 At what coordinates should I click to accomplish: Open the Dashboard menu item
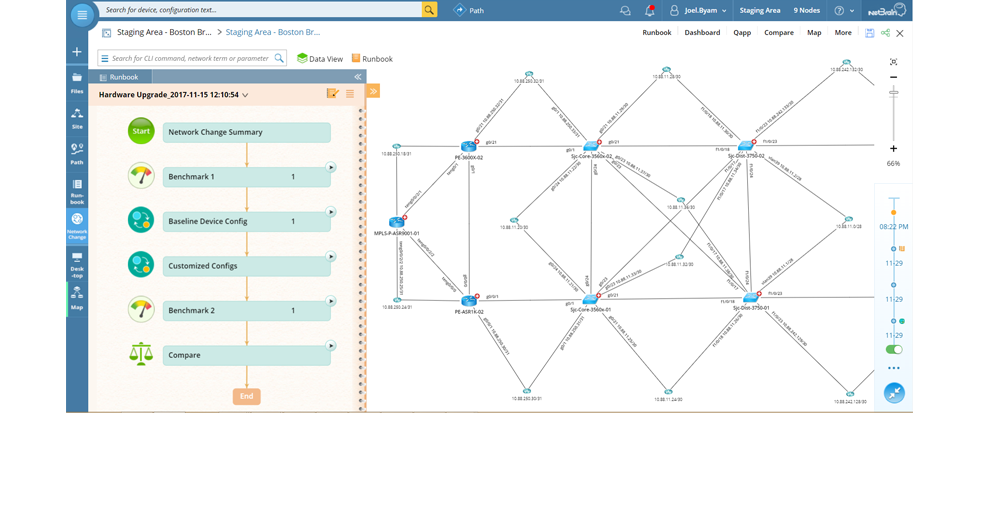tap(702, 33)
